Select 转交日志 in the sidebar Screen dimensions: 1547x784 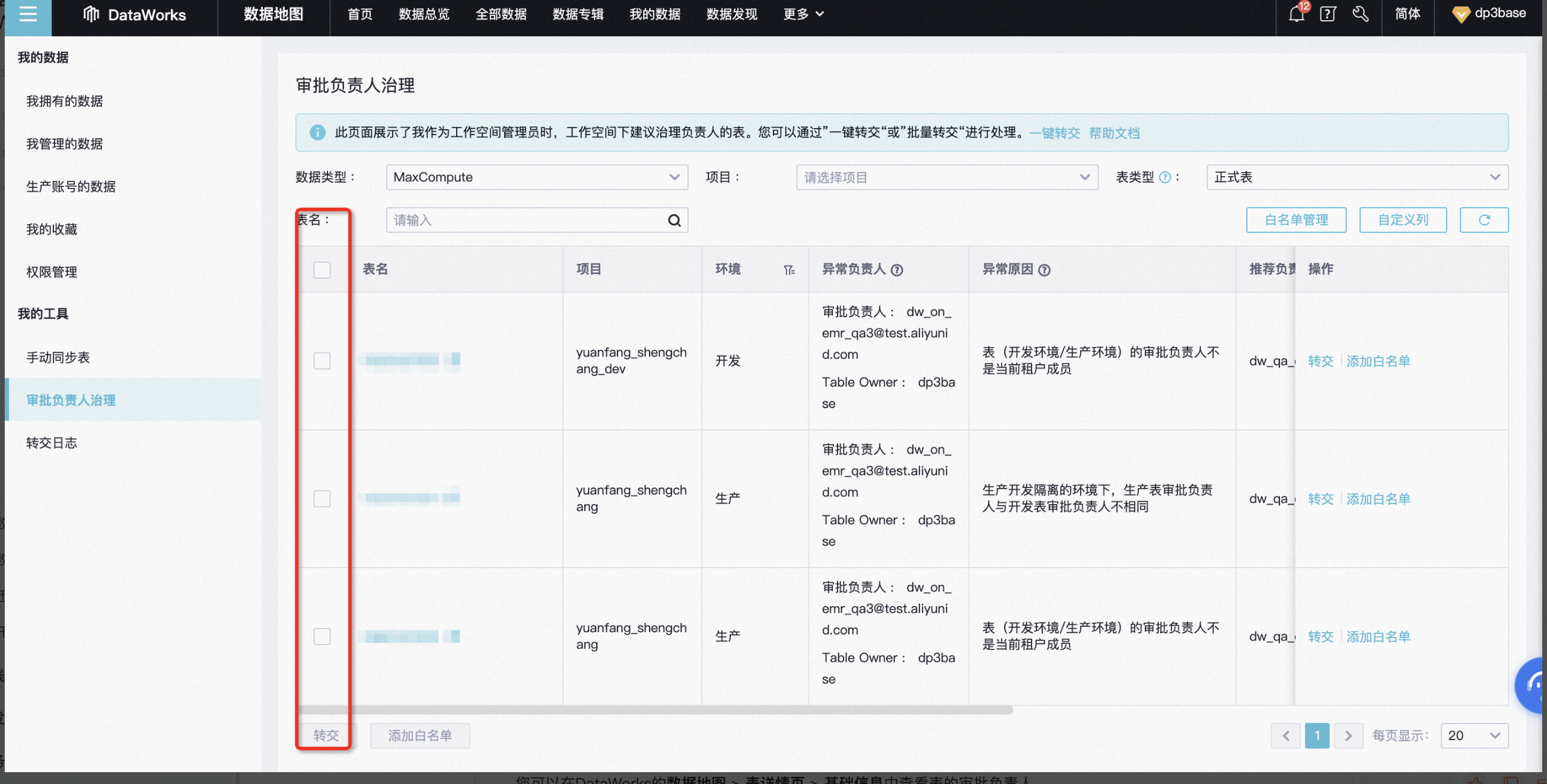[x=52, y=442]
